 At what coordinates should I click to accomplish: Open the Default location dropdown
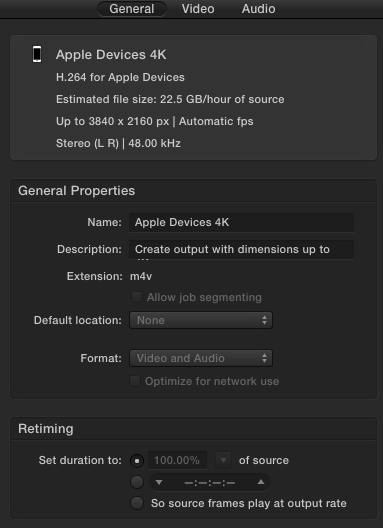[x=201, y=320]
